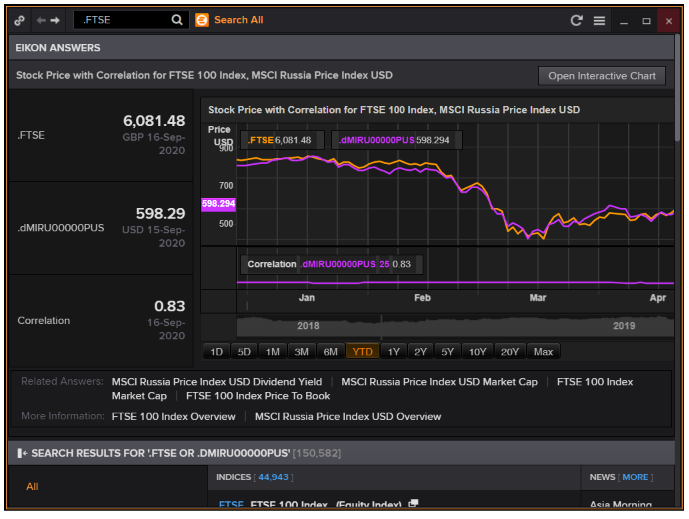Click the chart timeline range navigator
The height and width of the screenshot is (519, 689).
[438, 326]
